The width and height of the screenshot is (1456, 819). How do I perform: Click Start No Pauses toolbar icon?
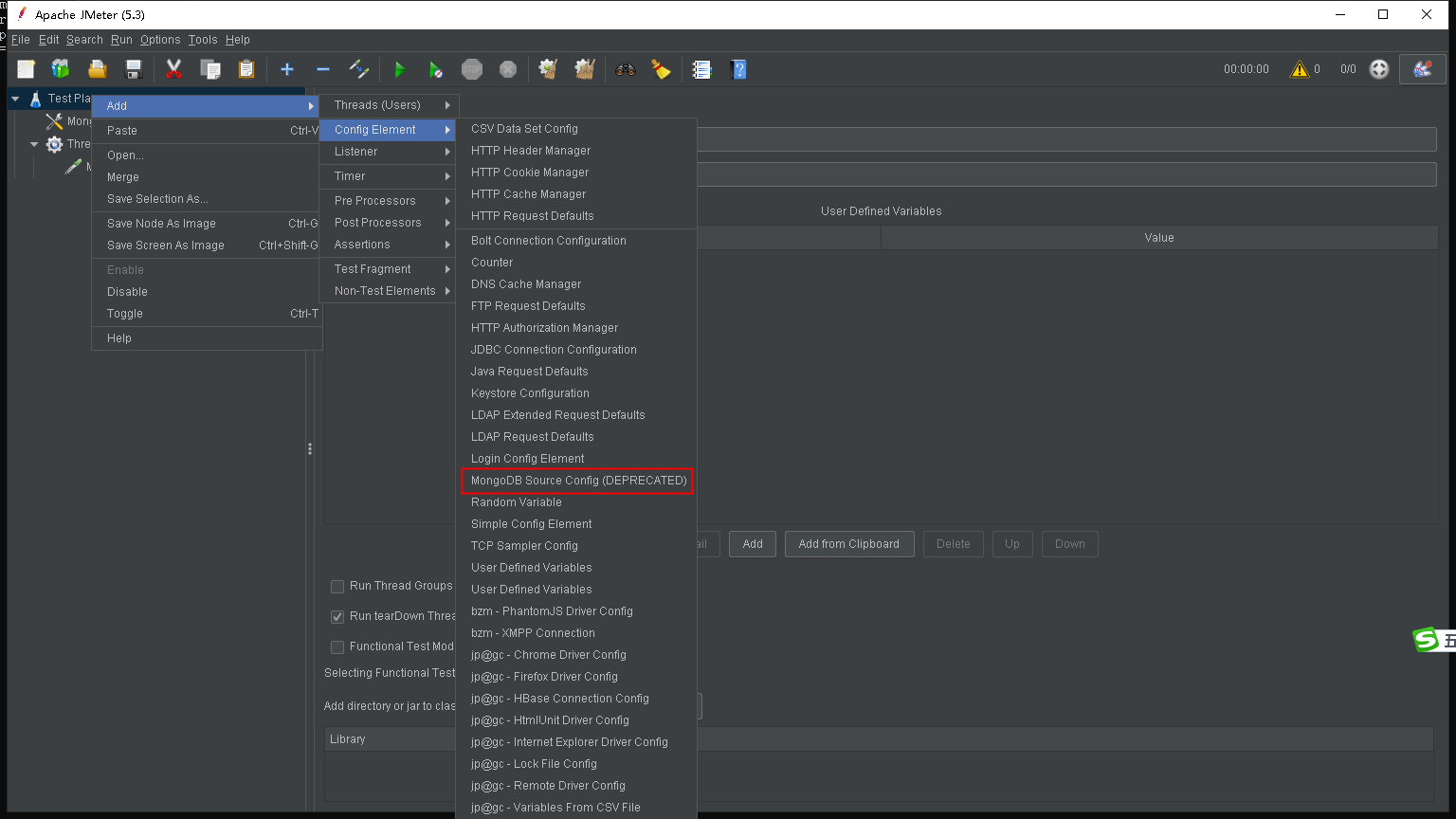436,69
